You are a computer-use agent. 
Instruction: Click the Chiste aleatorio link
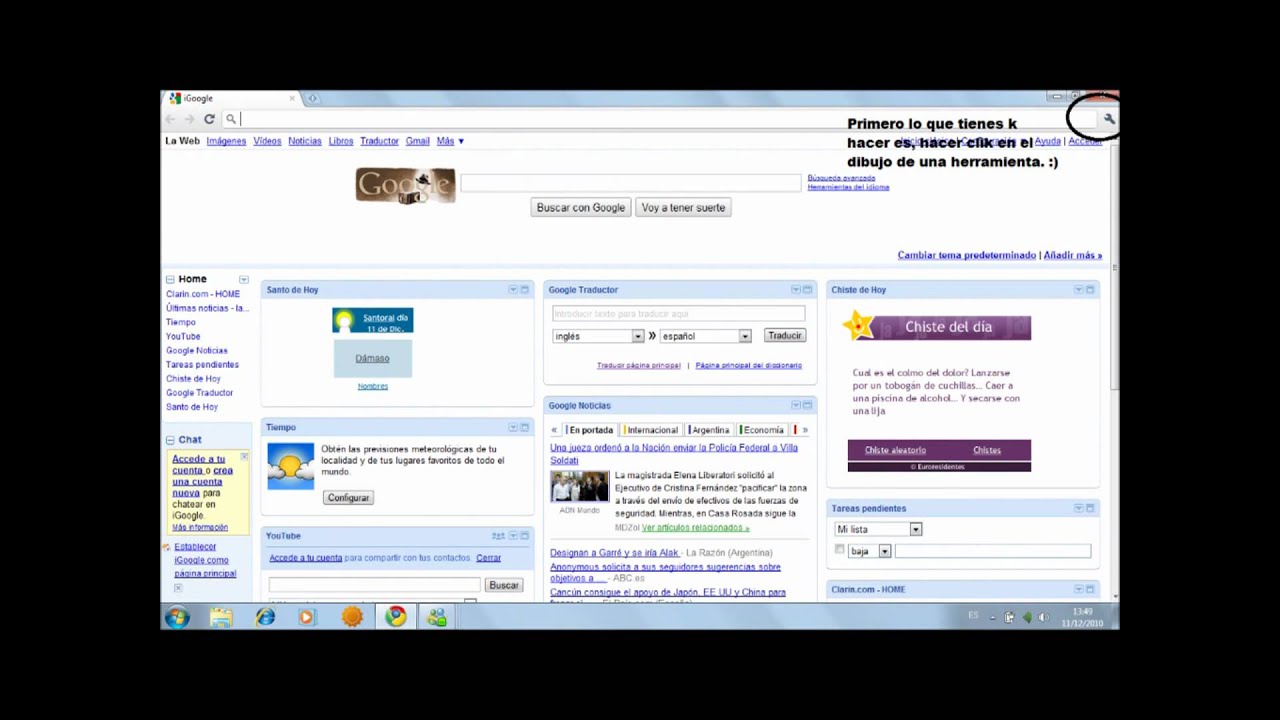[895, 450]
